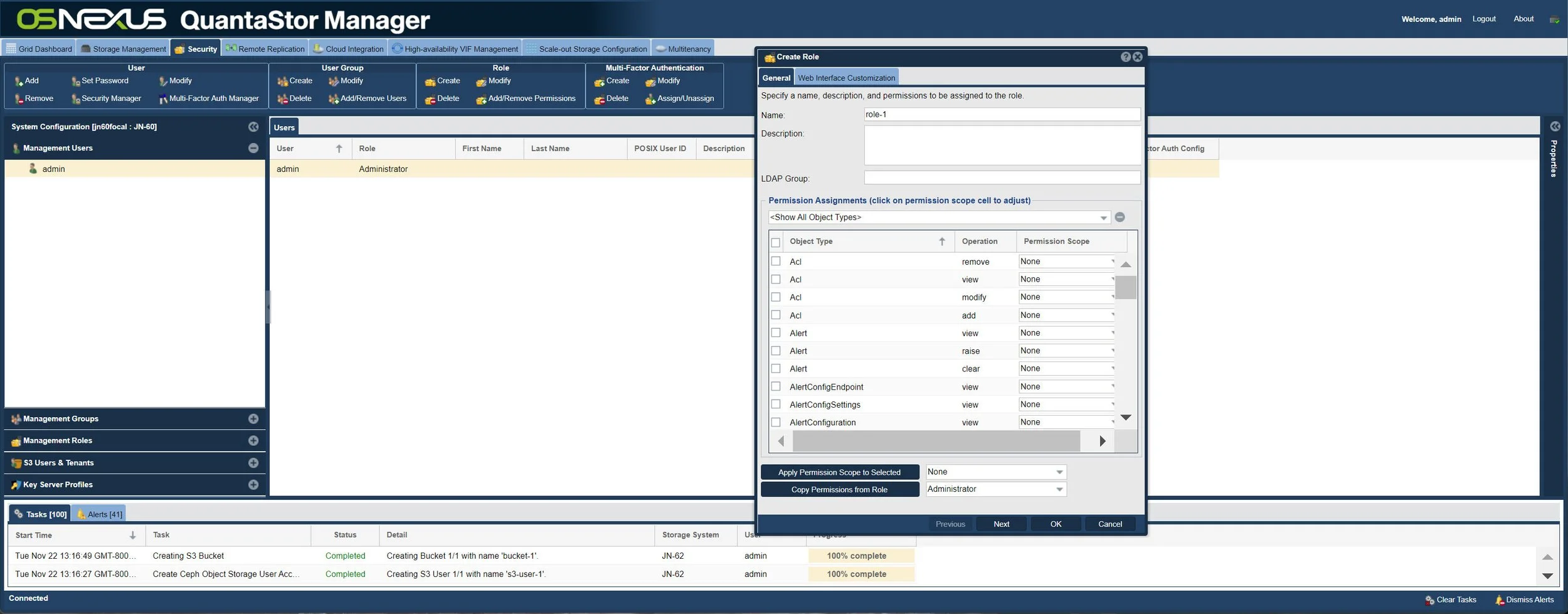Click Modify in the User ribbon group
Image resolution: width=1568 pixels, height=614 pixels.
coord(175,81)
